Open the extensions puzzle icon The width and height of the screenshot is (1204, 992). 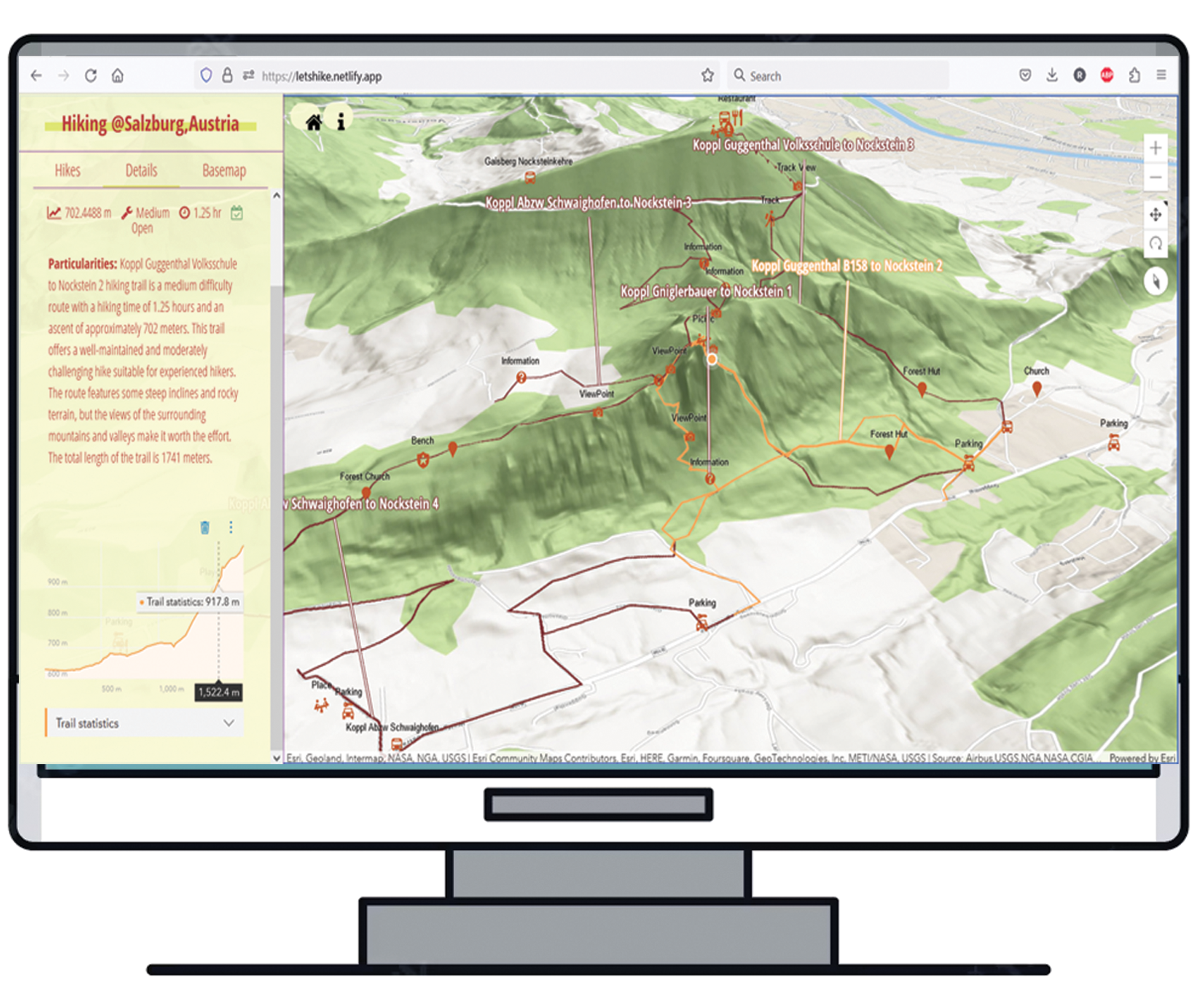coord(1135,75)
